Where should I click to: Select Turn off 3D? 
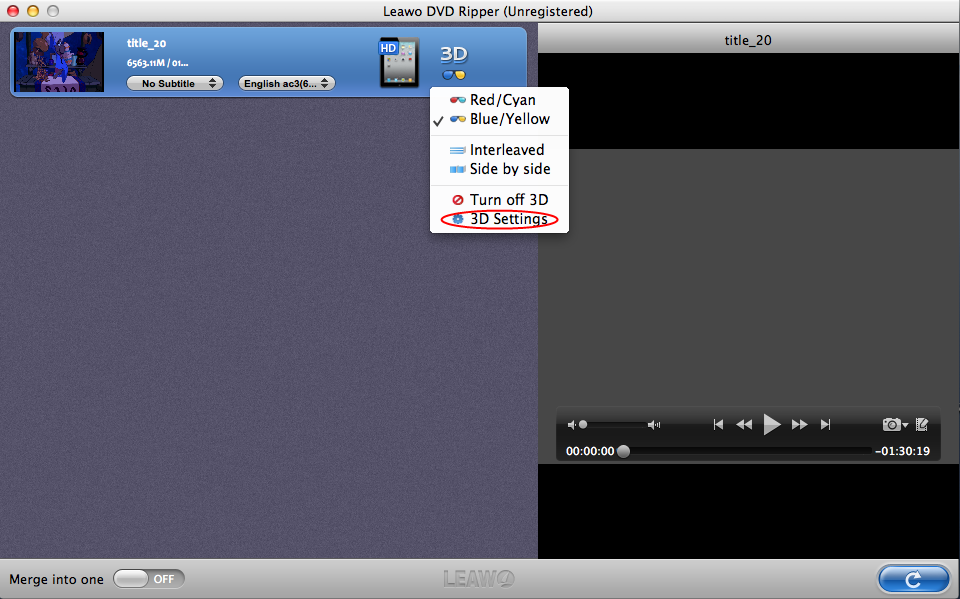click(x=500, y=200)
